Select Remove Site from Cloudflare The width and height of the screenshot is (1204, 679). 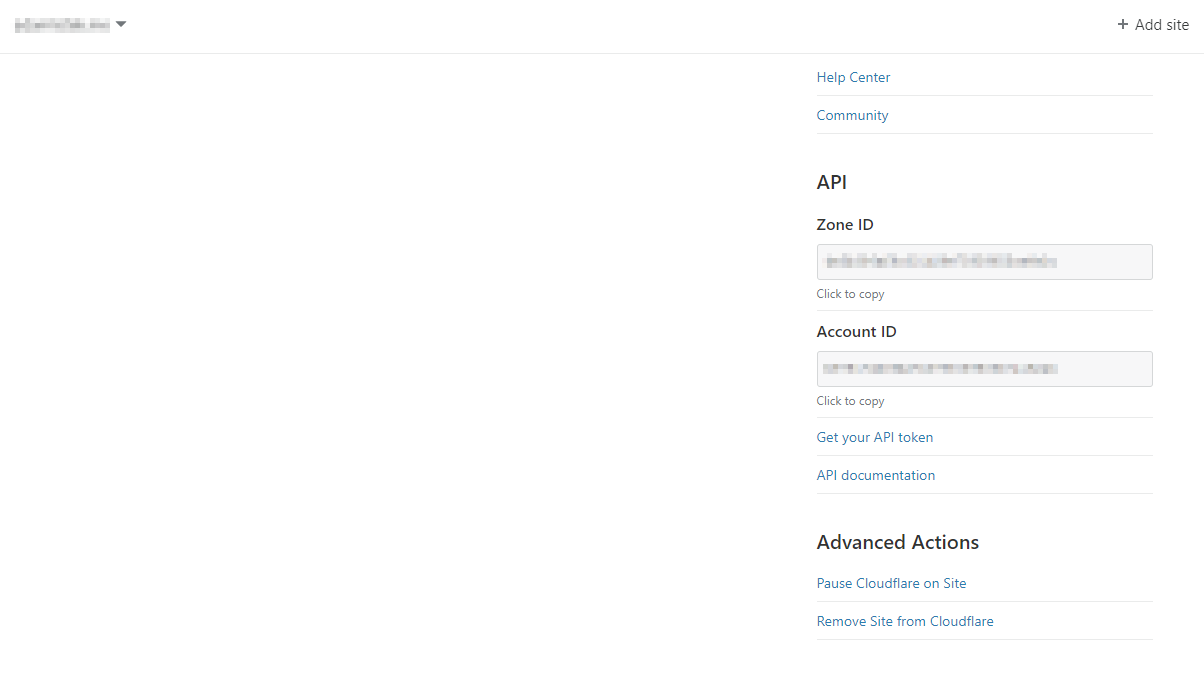click(905, 621)
